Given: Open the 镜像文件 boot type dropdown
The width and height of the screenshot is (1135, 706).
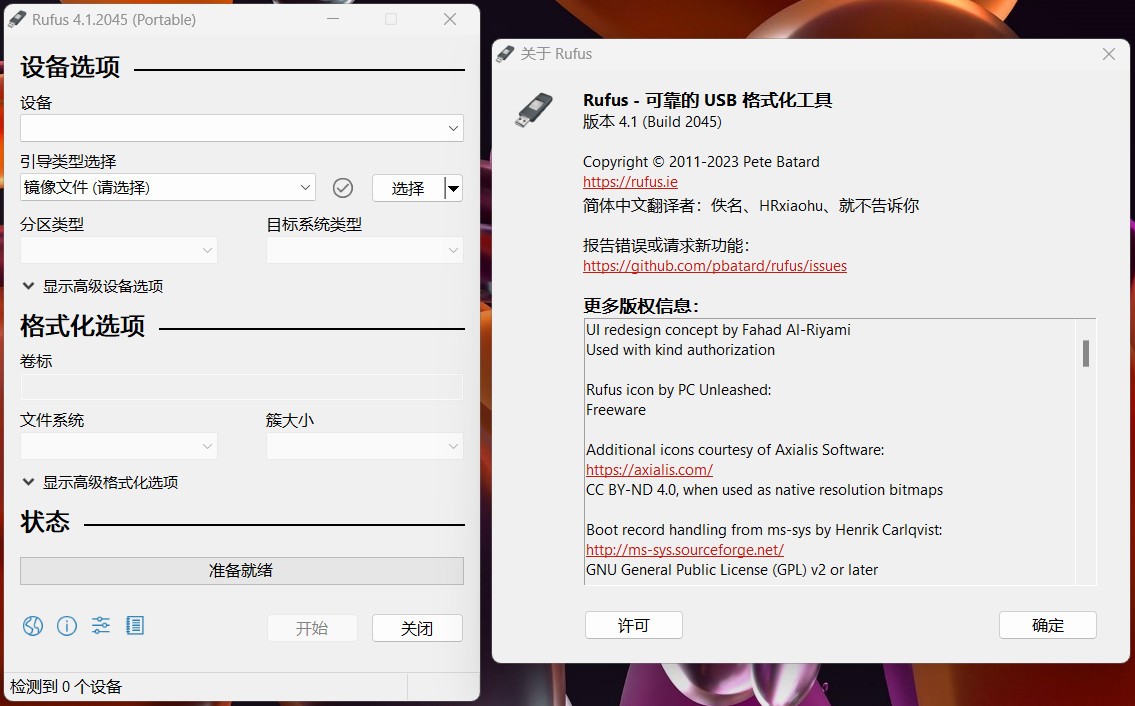Looking at the screenshot, I should click(168, 188).
